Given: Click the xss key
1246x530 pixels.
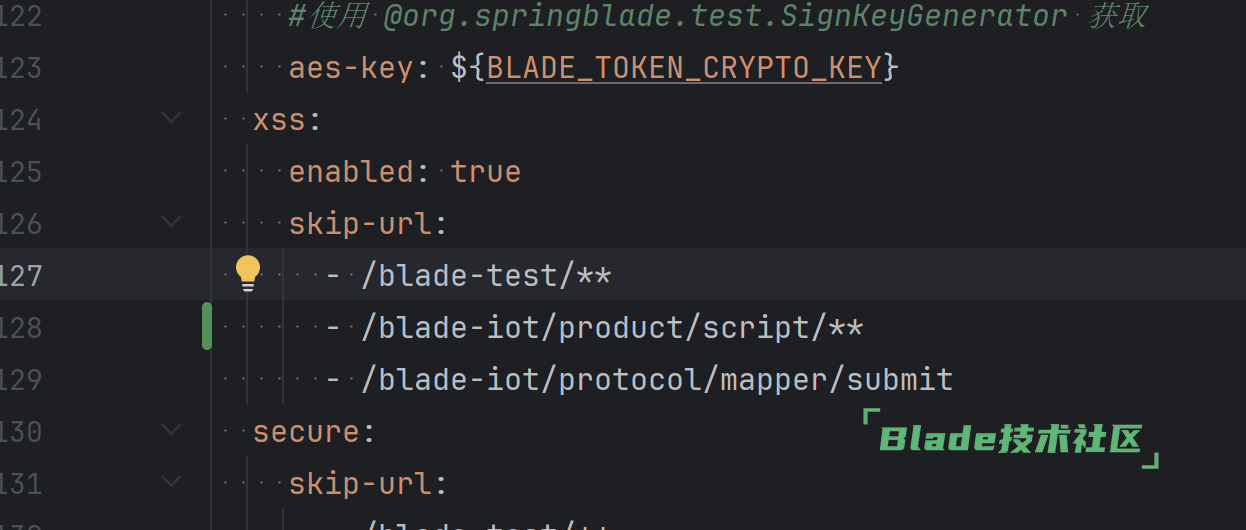Looking at the screenshot, I should click(x=279, y=120).
